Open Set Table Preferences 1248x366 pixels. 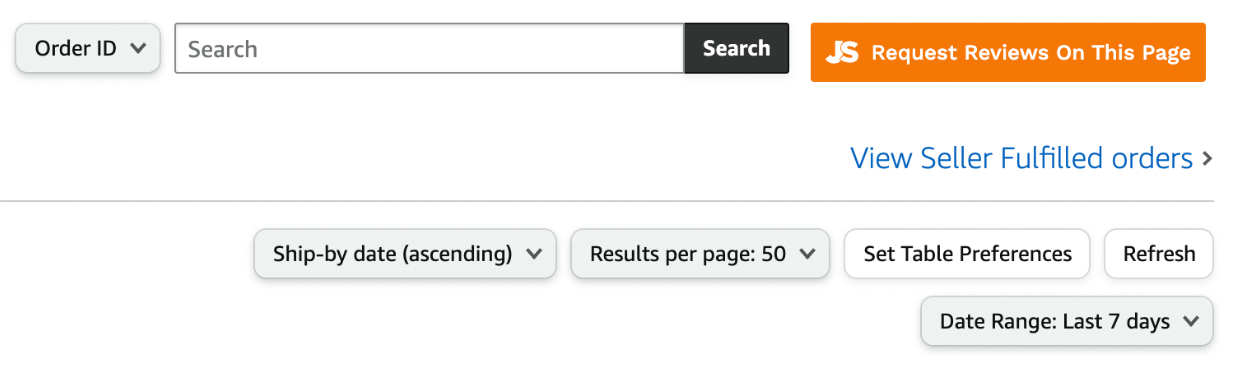pos(967,254)
